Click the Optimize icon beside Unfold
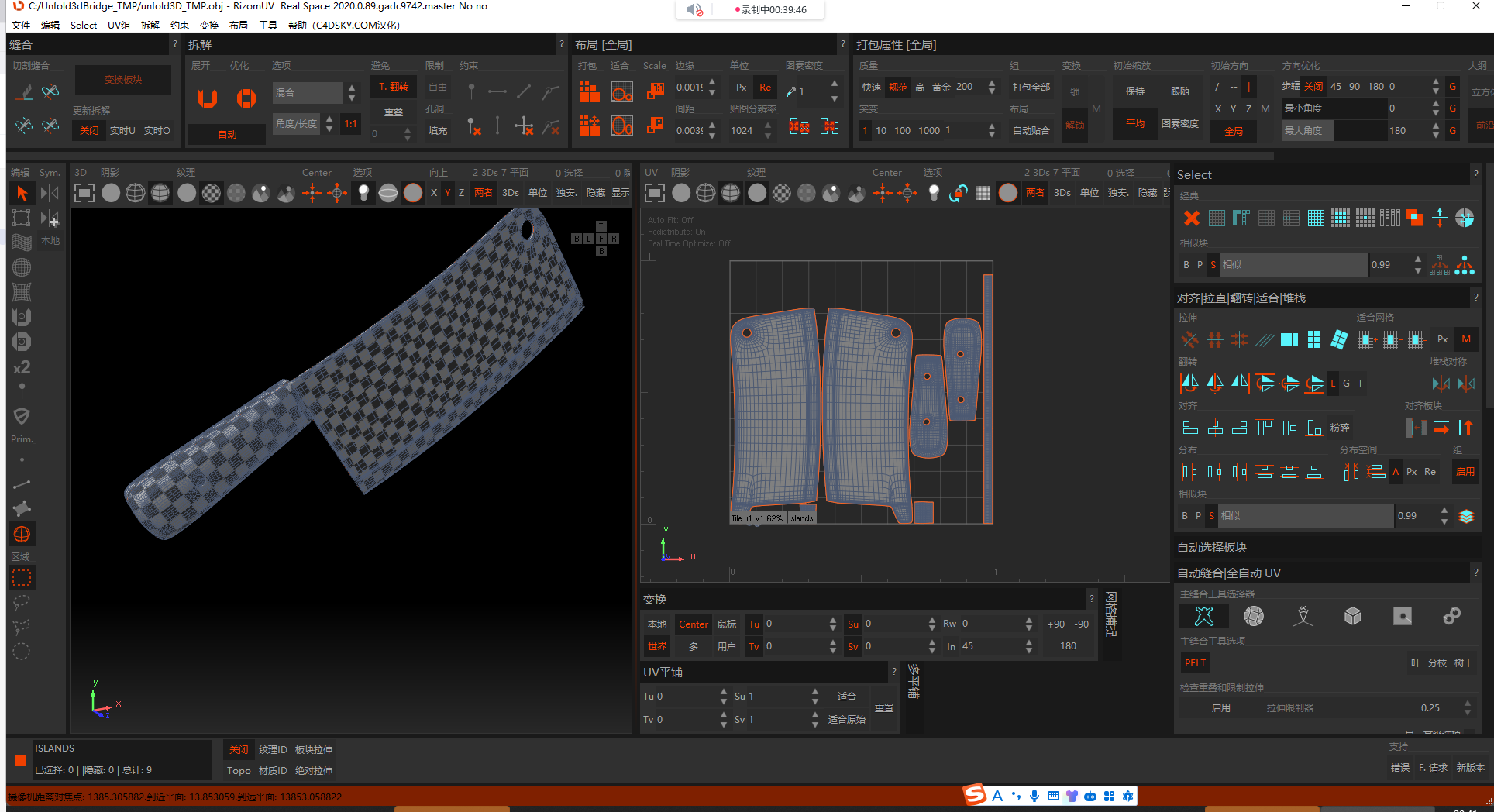Screen dimensions: 1494x812 coord(246,98)
